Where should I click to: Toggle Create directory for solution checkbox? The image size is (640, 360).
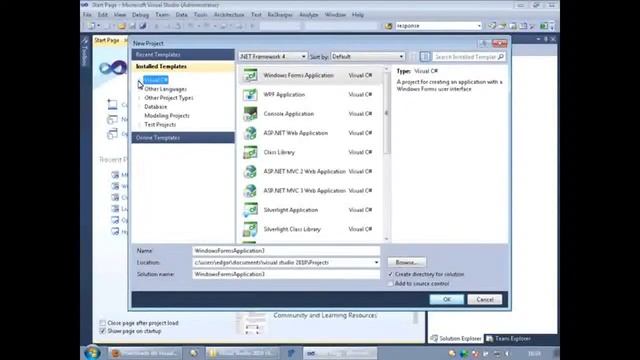391,274
